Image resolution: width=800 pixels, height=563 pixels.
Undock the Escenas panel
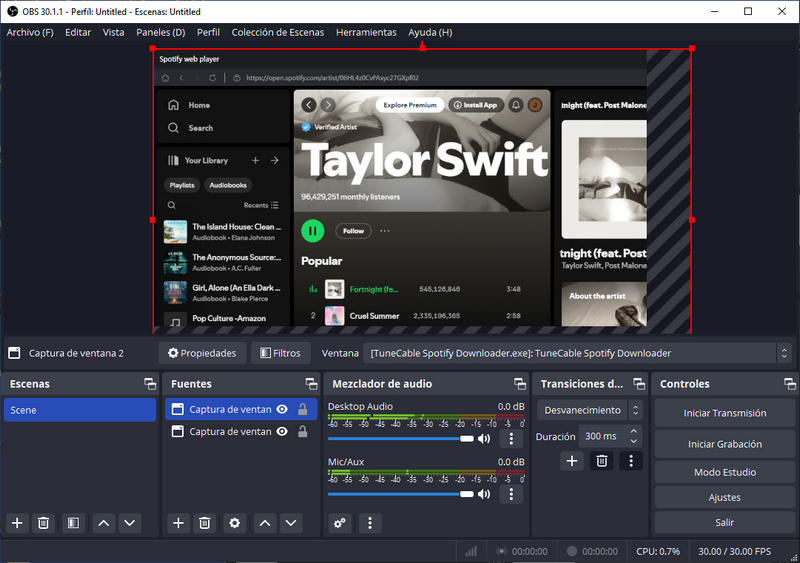coord(150,384)
